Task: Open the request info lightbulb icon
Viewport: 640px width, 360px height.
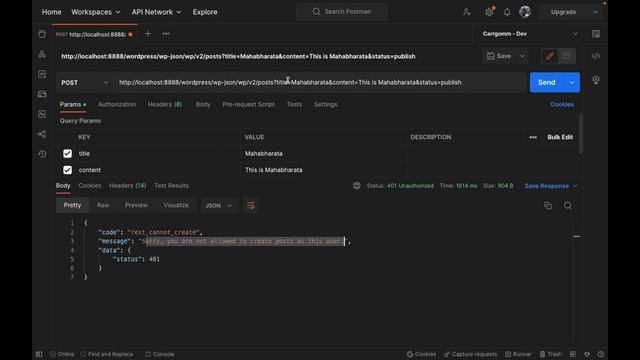Action: point(596,80)
